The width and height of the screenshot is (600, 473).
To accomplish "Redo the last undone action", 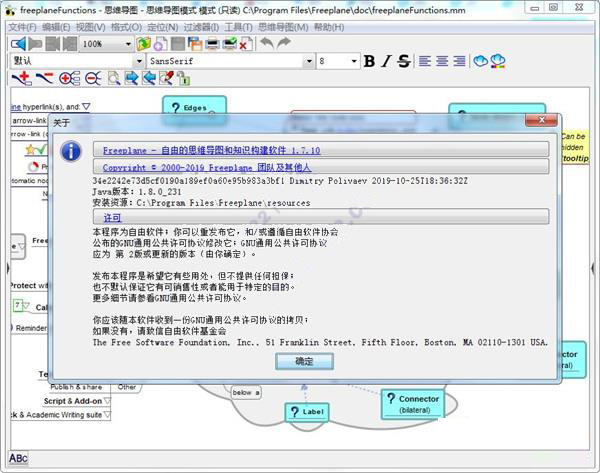I will (x=284, y=43).
